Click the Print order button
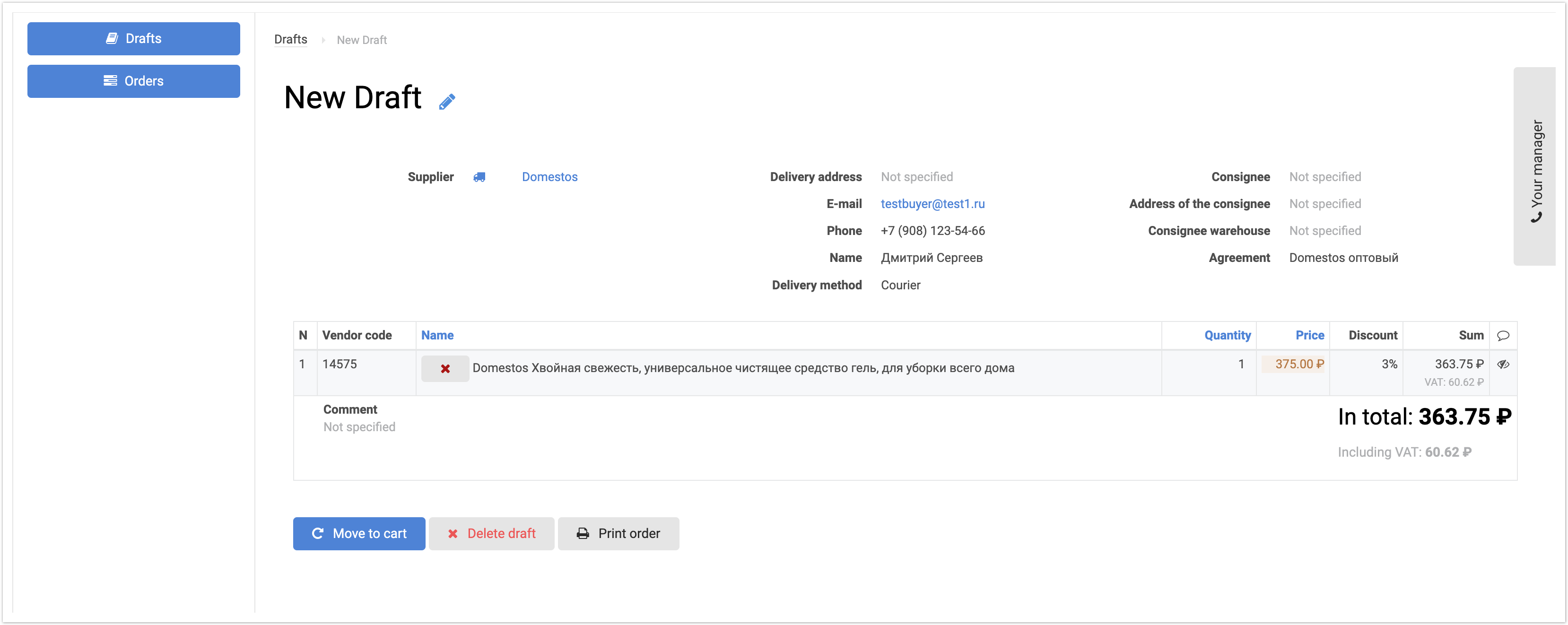The image size is (1568, 625). click(x=618, y=534)
